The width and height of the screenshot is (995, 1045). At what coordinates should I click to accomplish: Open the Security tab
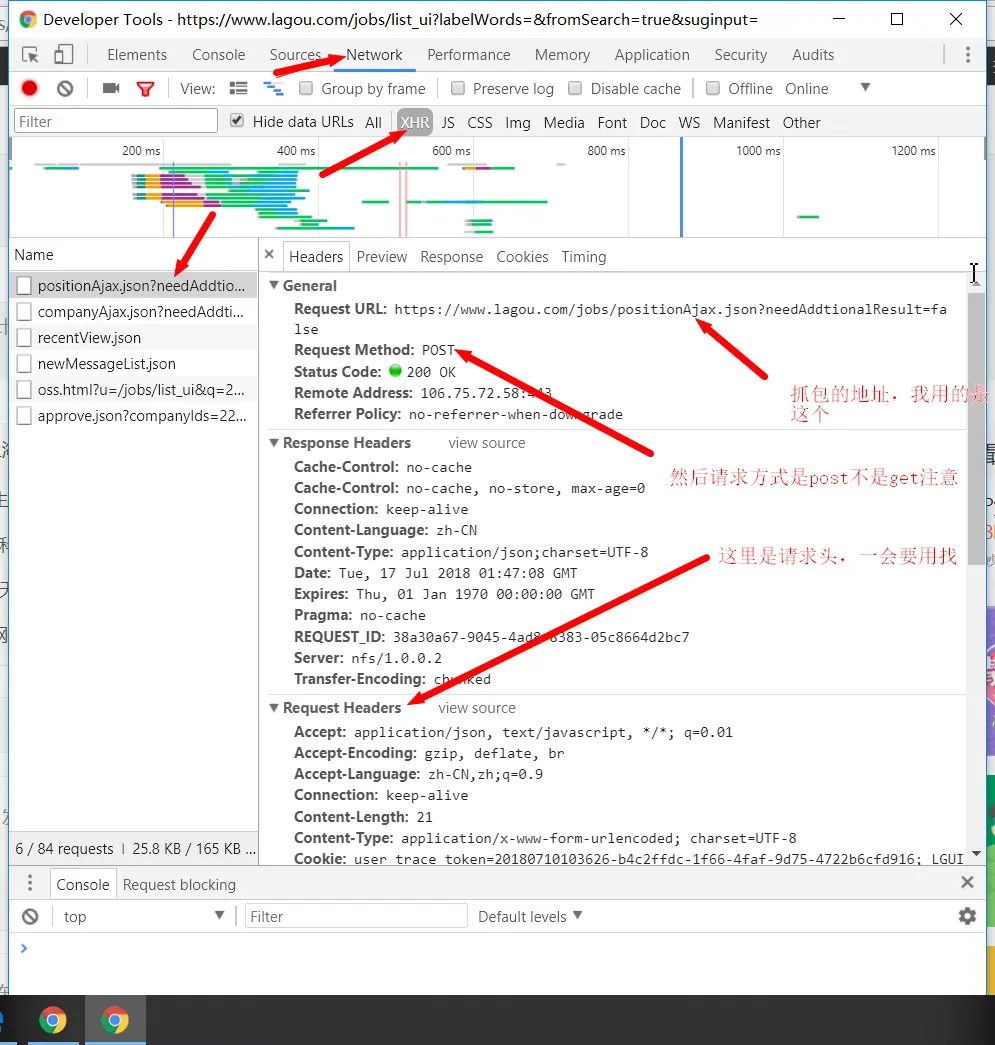(740, 55)
